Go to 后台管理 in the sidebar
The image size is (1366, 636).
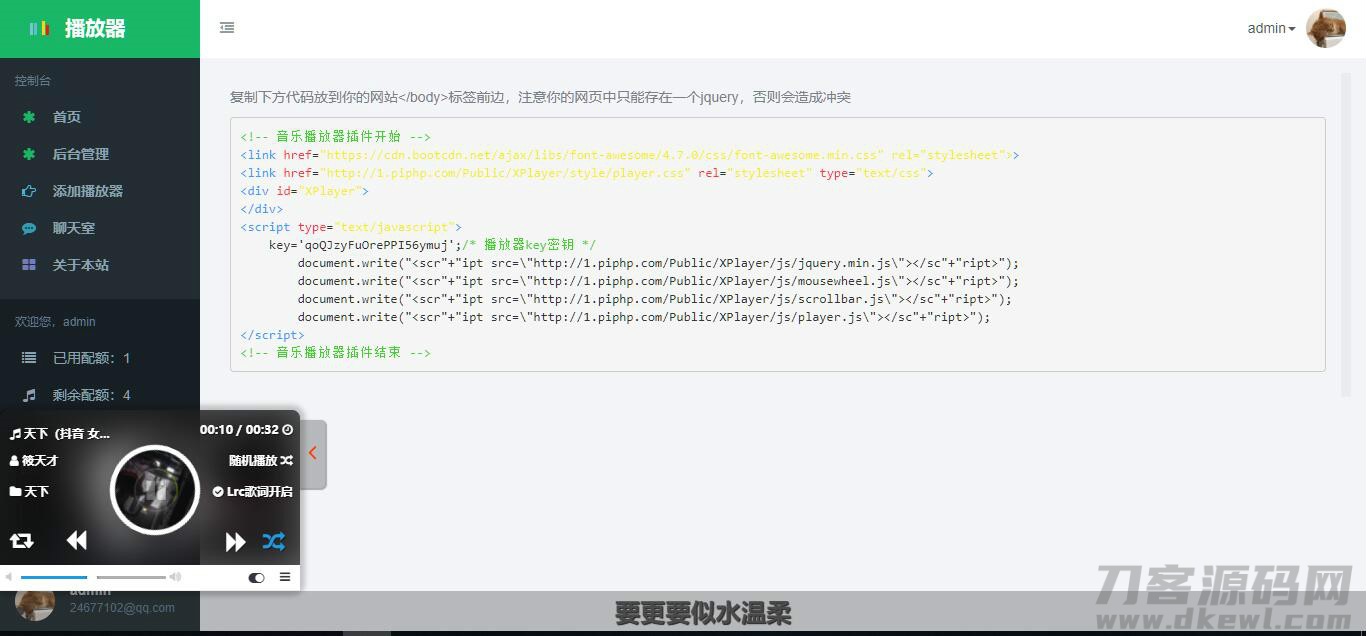[78, 154]
